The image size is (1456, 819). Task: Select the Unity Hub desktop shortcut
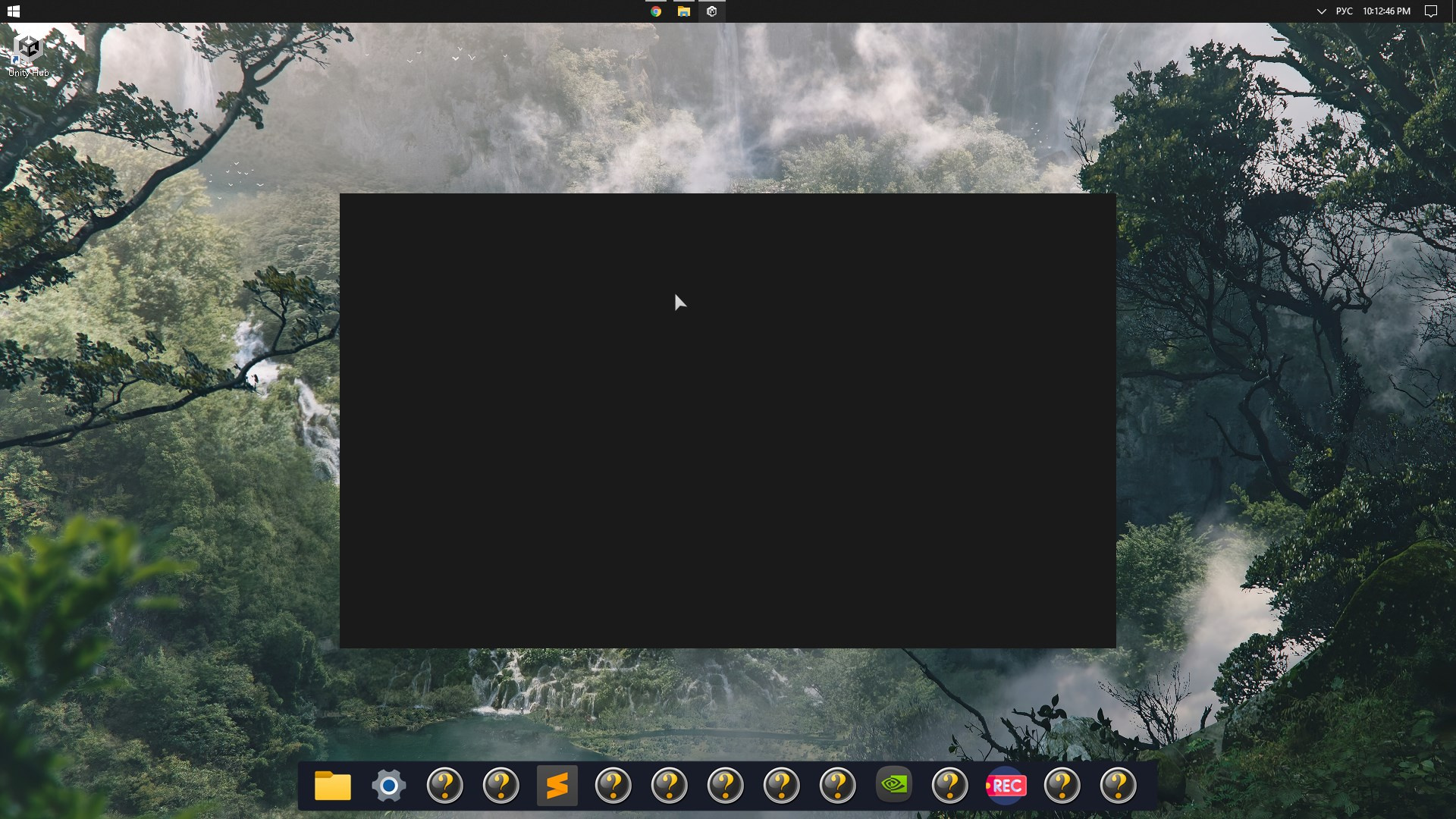click(29, 55)
